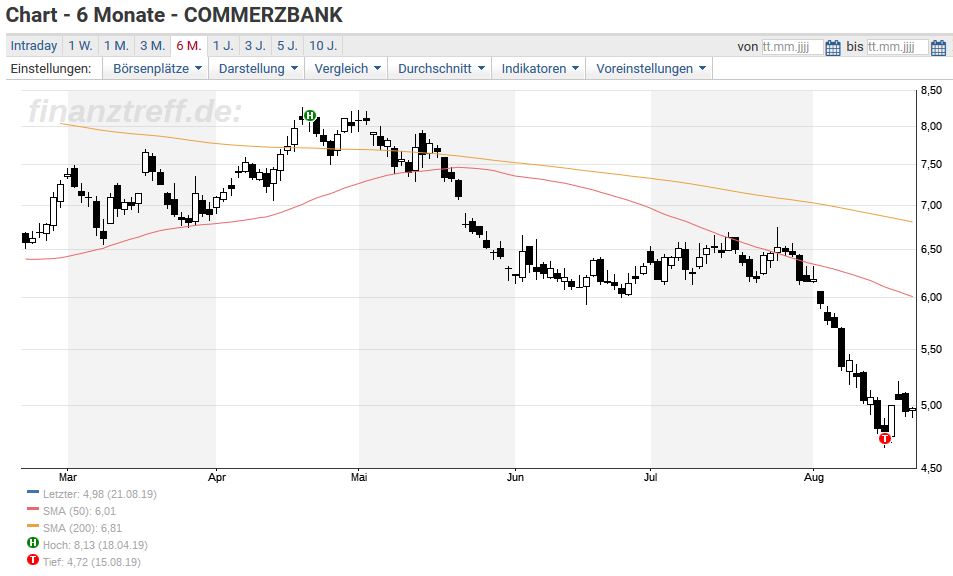This screenshot has width=953, height=576.
Task: Switch to the Intraday time range tab
Action: (34, 46)
